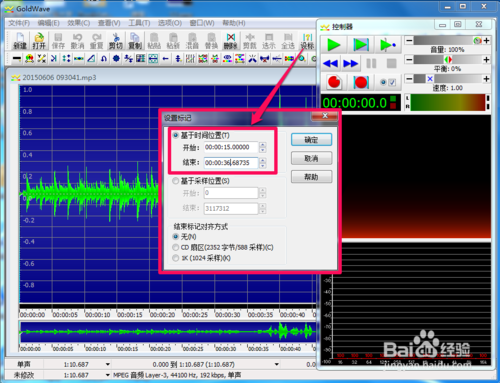500x383 pixels.
Task: Open the Options (选项) menu
Action: pyautogui.click(x=170, y=23)
